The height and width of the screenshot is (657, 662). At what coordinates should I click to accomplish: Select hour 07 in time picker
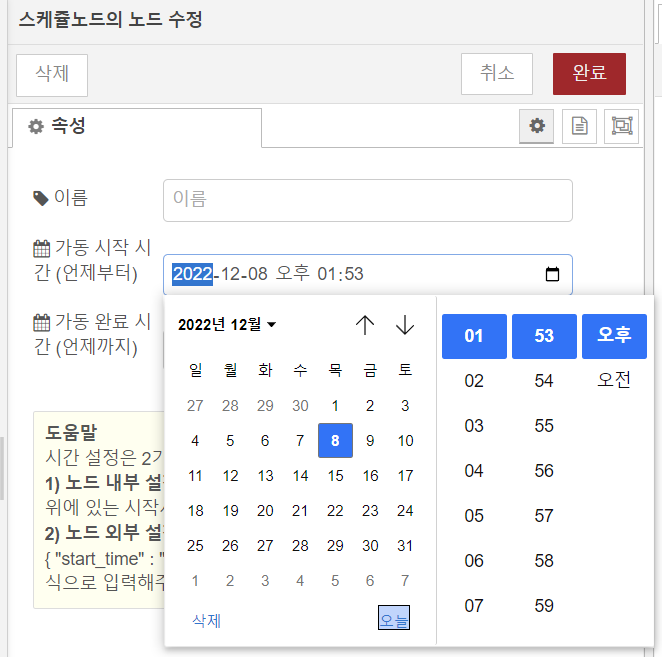pyautogui.click(x=474, y=606)
